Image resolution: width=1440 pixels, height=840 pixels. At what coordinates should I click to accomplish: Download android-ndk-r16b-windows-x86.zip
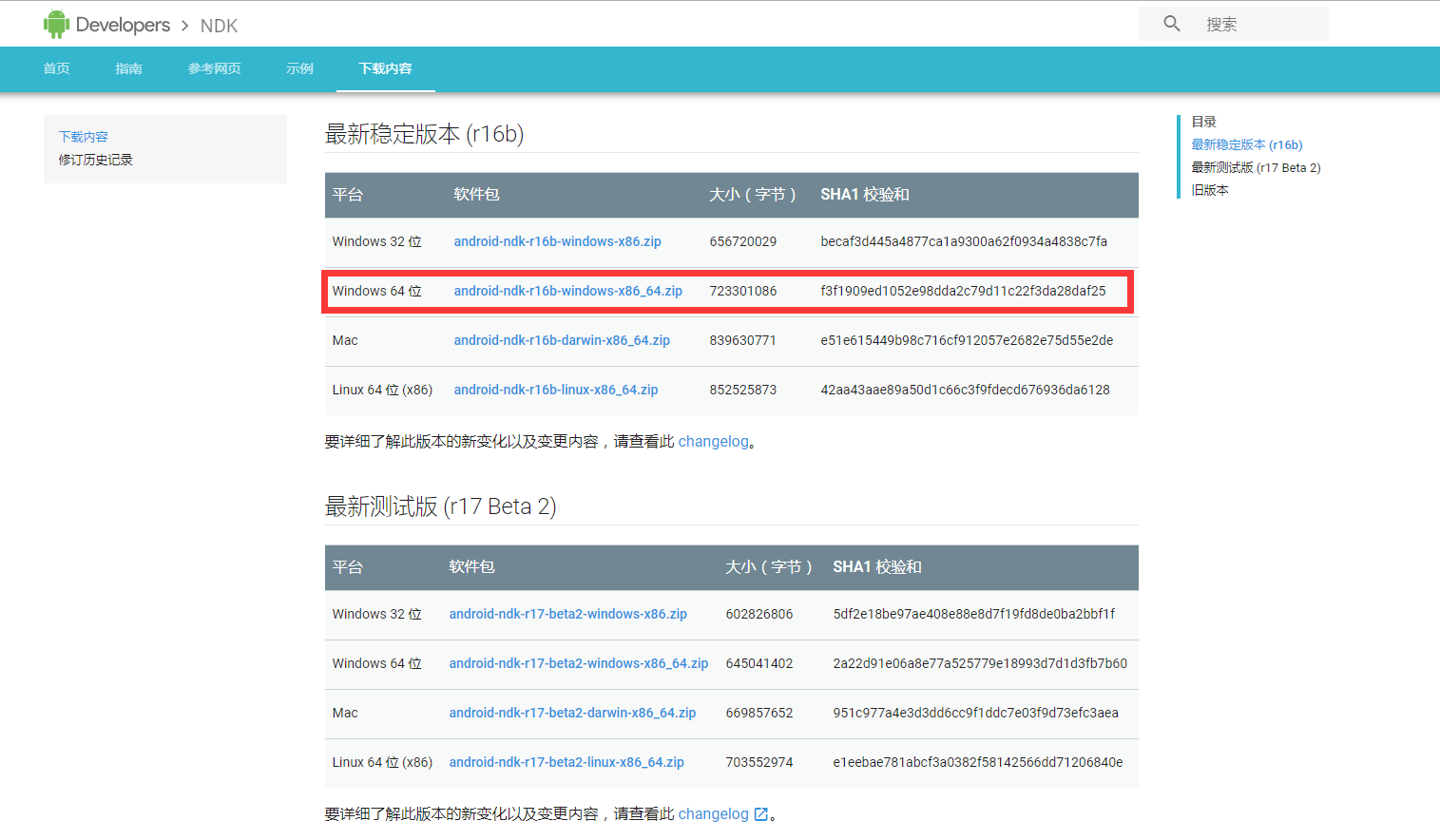[x=558, y=241]
